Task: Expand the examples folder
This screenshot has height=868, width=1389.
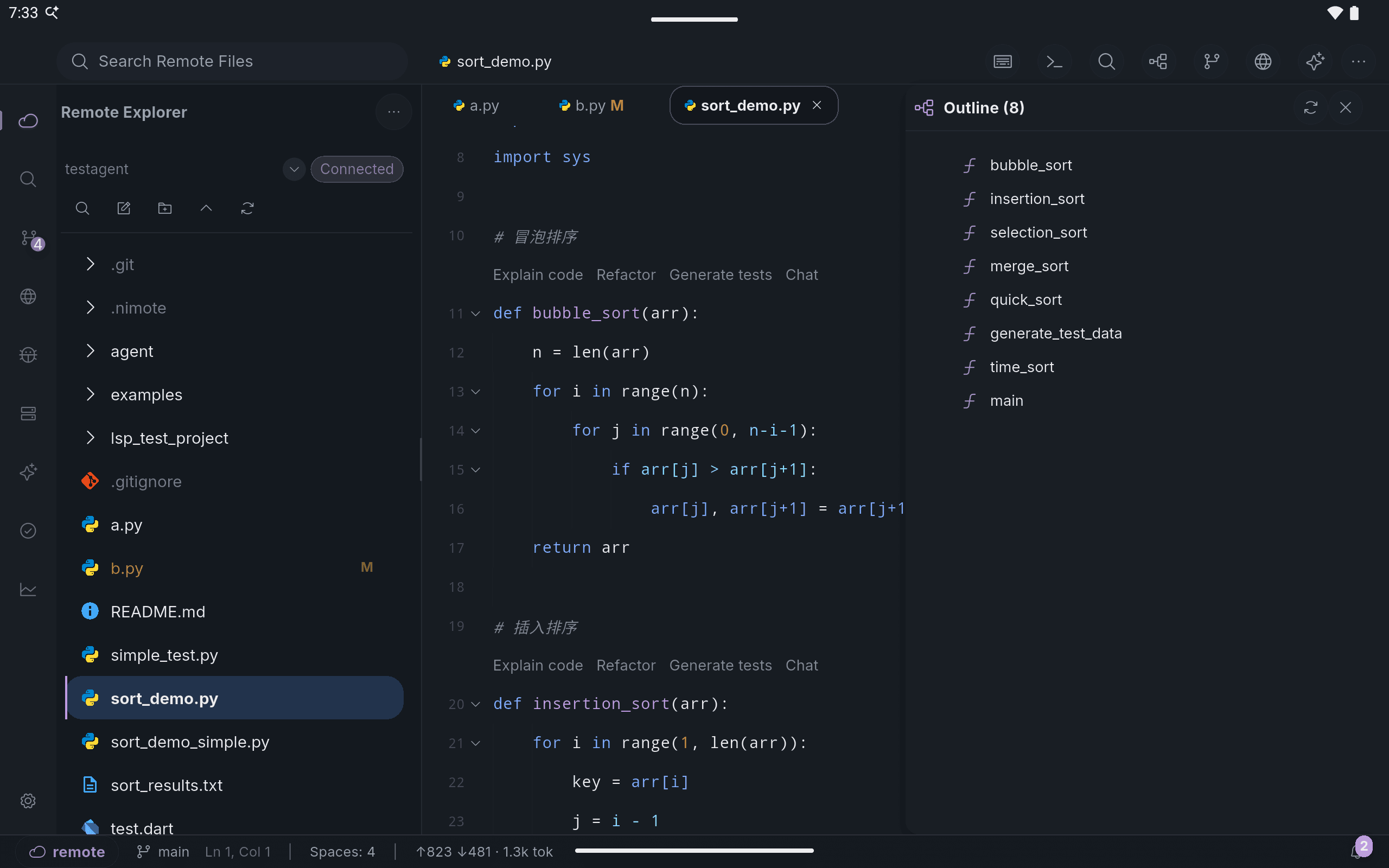Action: pyautogui.click(x=90, y=394)
